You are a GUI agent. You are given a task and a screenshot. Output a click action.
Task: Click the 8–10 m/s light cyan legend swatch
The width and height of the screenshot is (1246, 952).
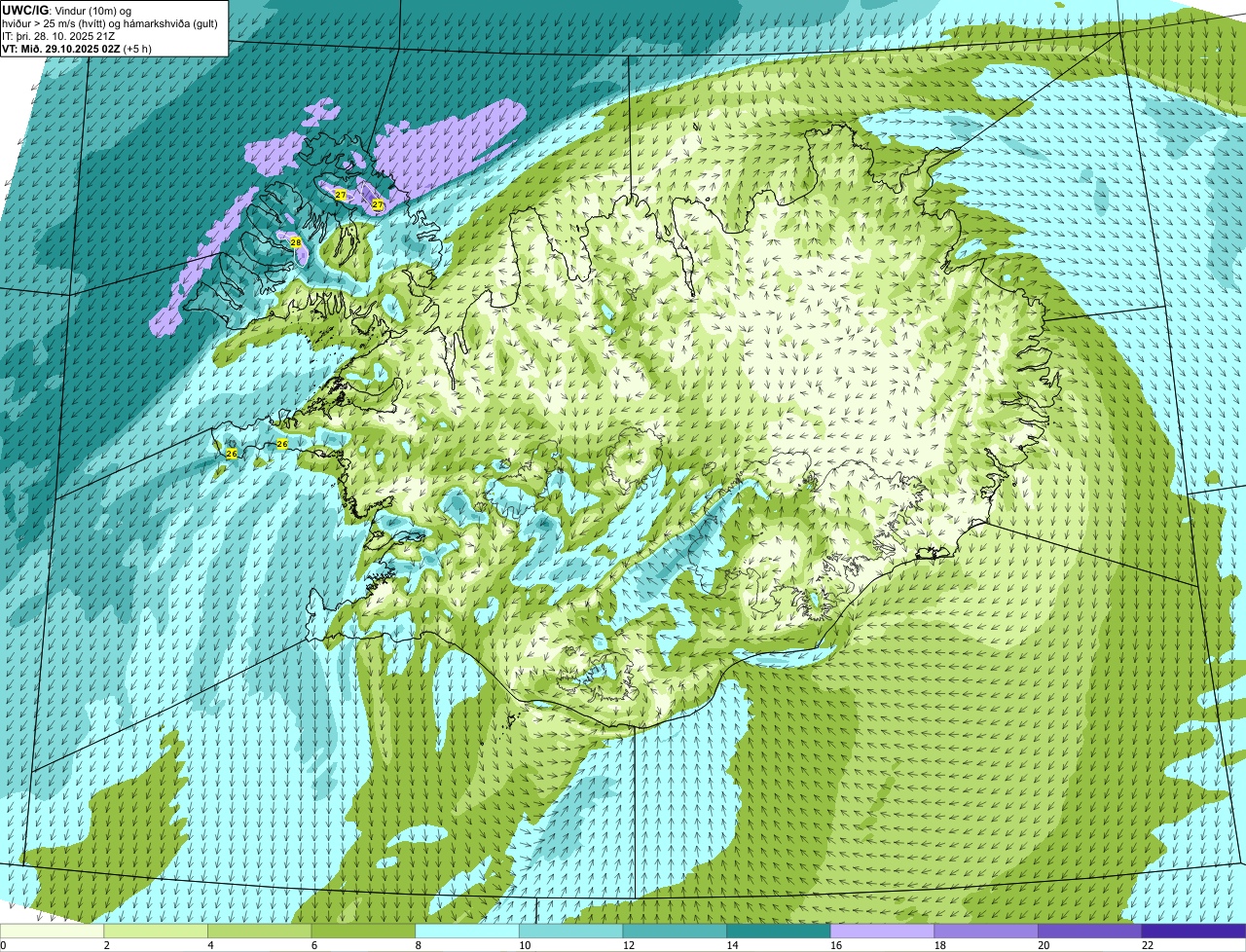tap(467, 931)
